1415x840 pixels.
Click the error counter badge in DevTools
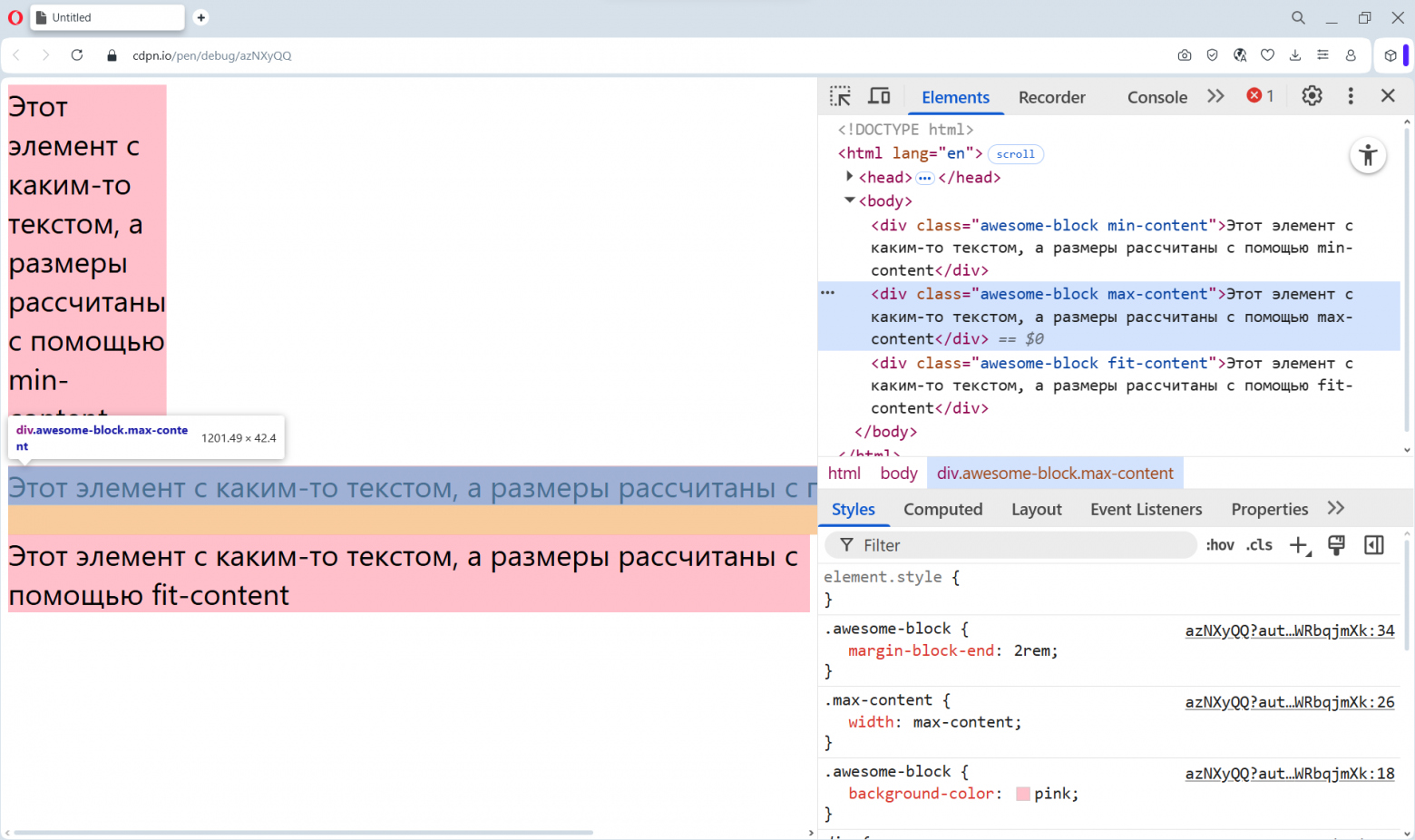1260,94
